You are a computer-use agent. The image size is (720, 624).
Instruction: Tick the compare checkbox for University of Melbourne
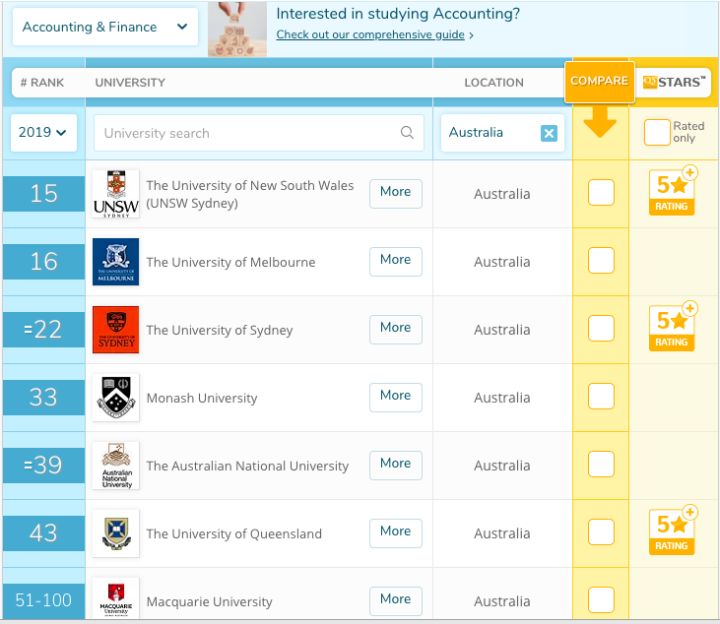(x=601, y=260)
